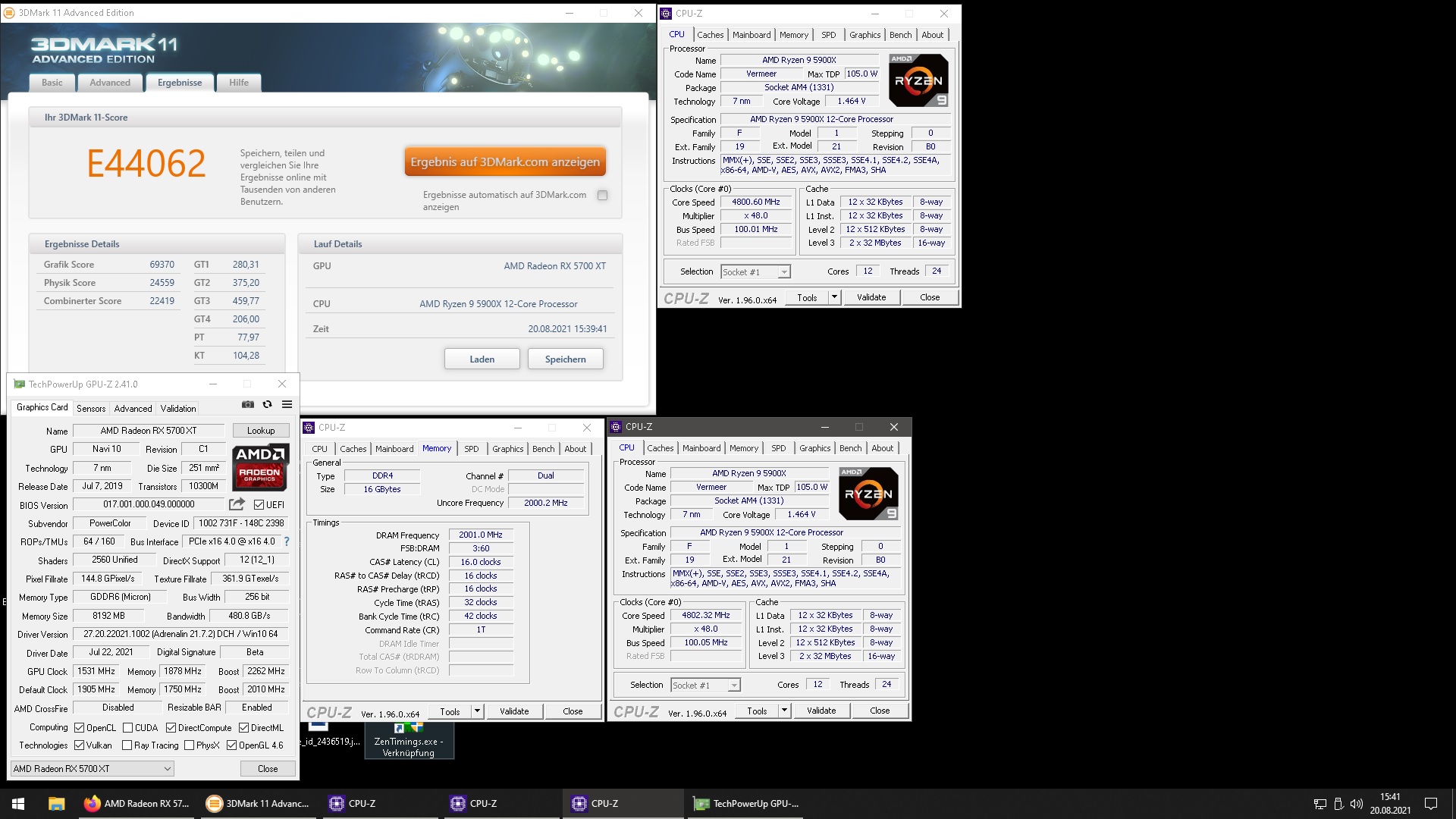Toggle the UEFI checkbox in GPU-Z
Viewport: 1456px width, 819px height.
(x=259, y=504)
